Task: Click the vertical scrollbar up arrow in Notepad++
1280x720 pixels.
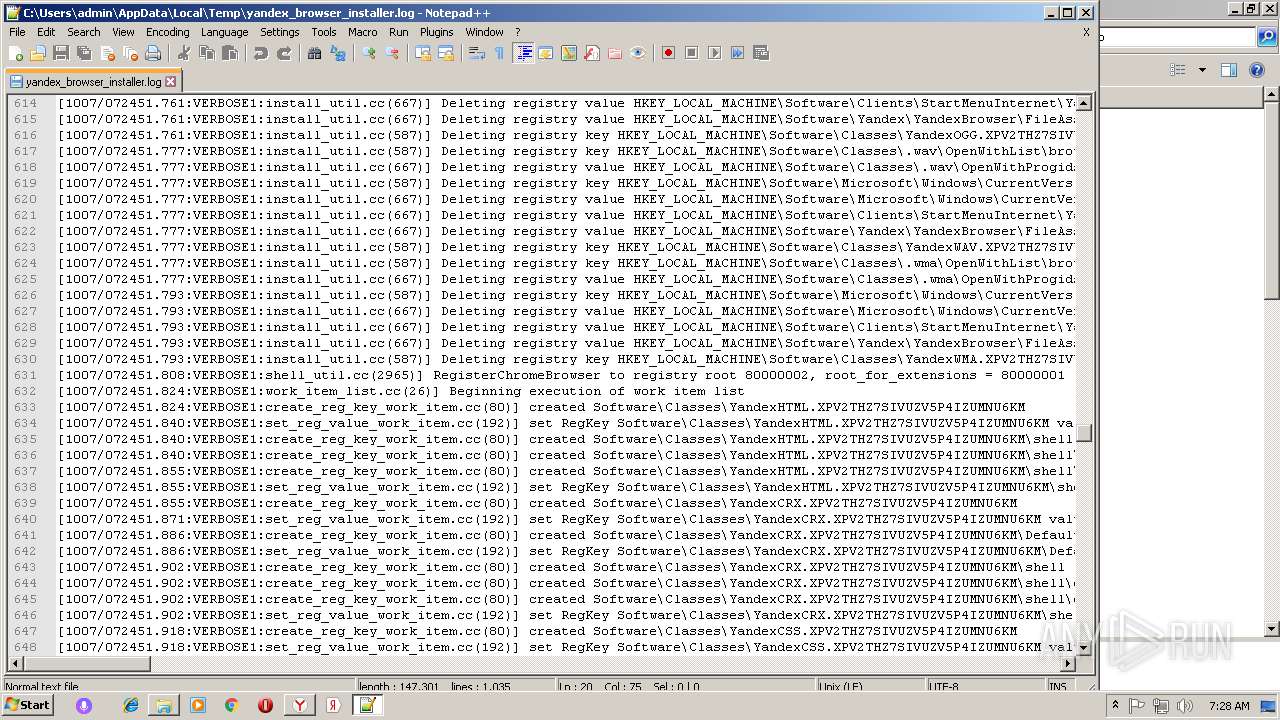Action: point(1083,103)
